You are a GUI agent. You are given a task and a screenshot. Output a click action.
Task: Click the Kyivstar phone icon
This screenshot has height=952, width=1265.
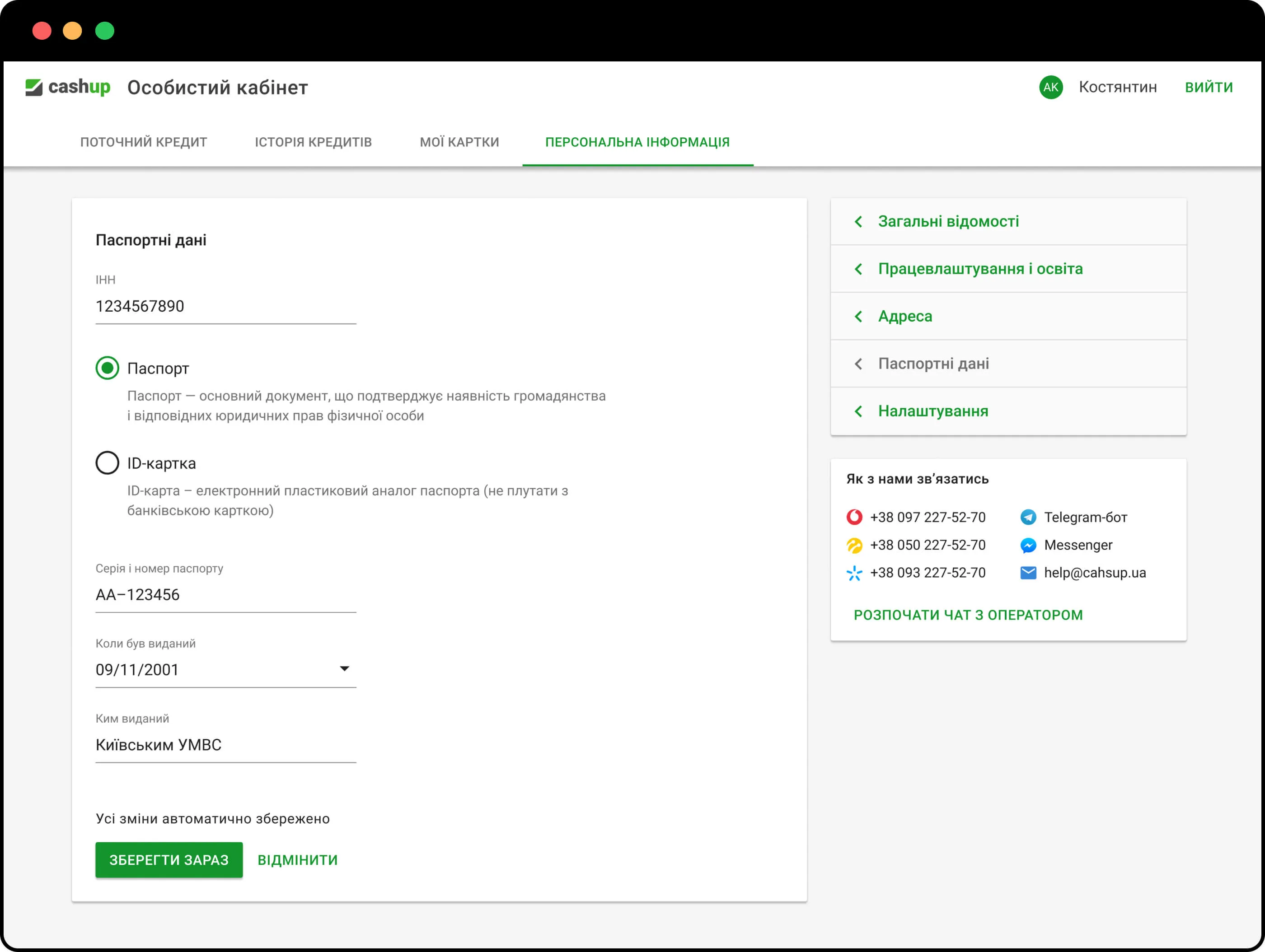tap(854, 572)
